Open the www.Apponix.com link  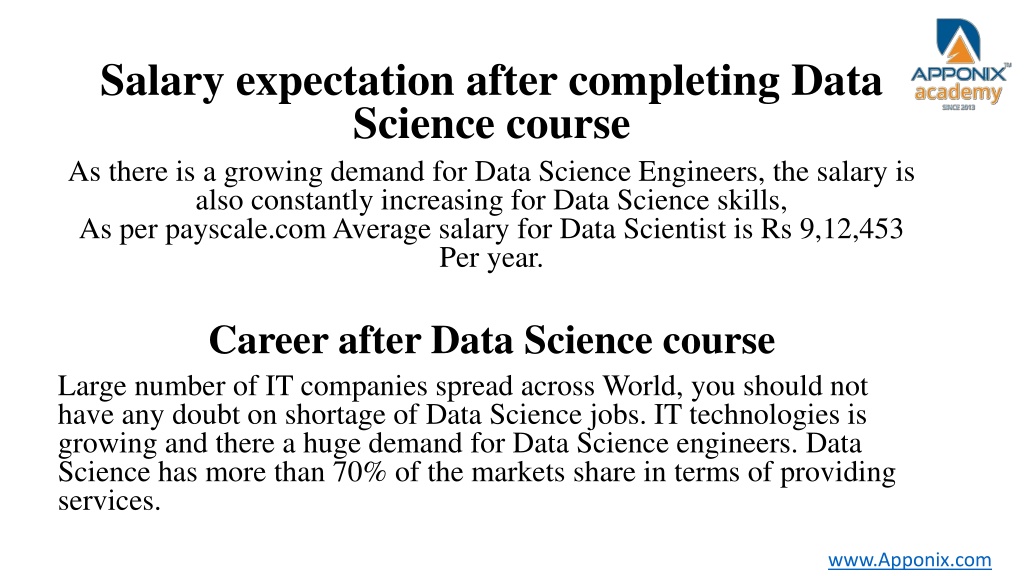[x=910, y=560]
